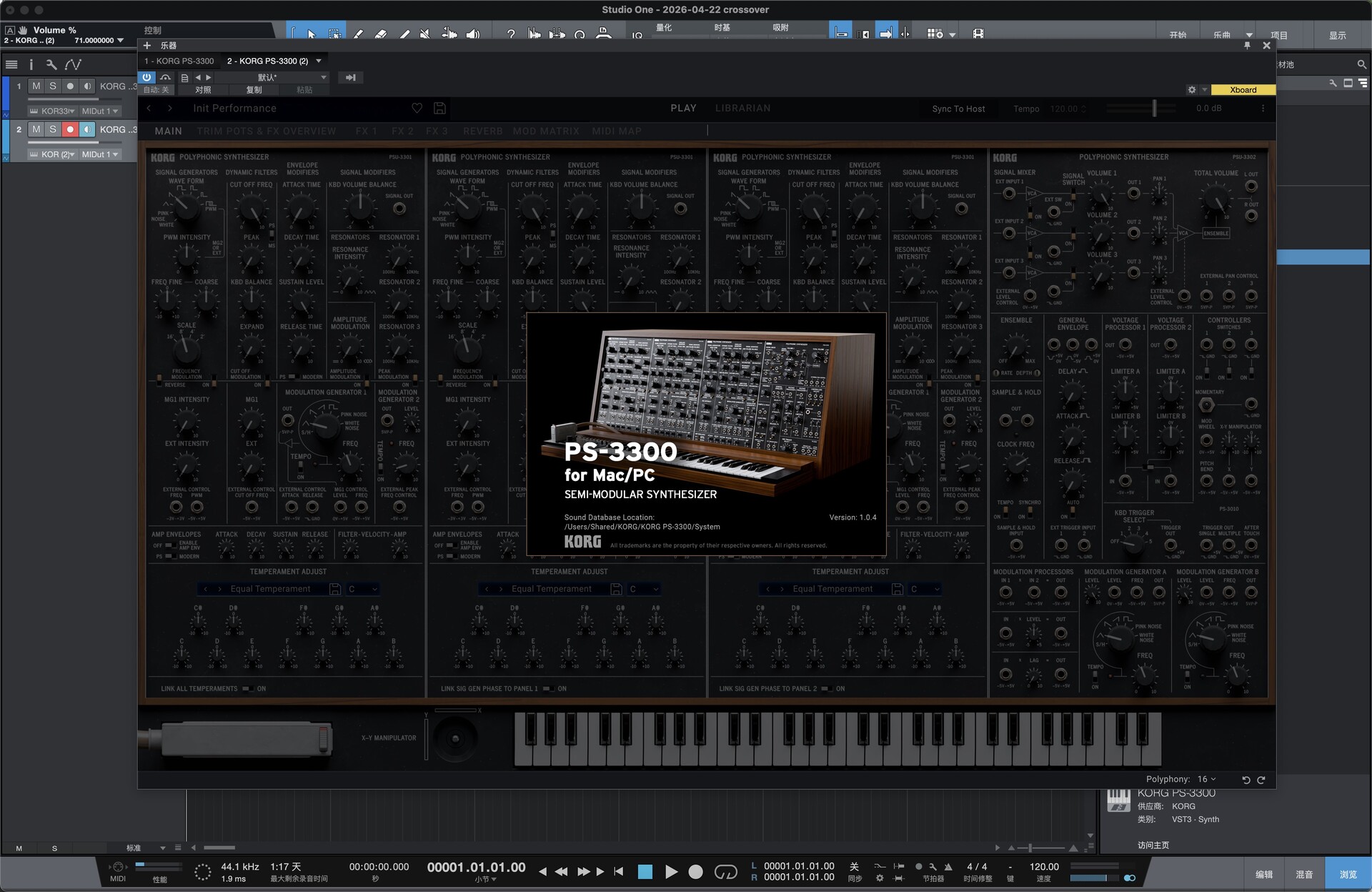Expand the preset 默认 dropdown
The height and width of the screenshot is (892, 1372).
coord(323,77)
